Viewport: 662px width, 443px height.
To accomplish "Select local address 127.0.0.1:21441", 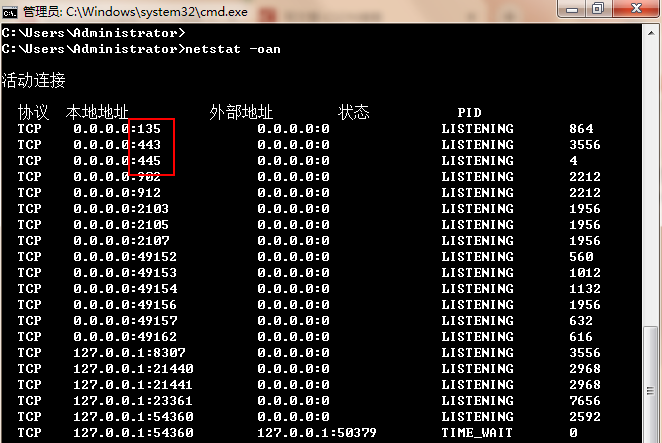I will click(x=133, y=385).
